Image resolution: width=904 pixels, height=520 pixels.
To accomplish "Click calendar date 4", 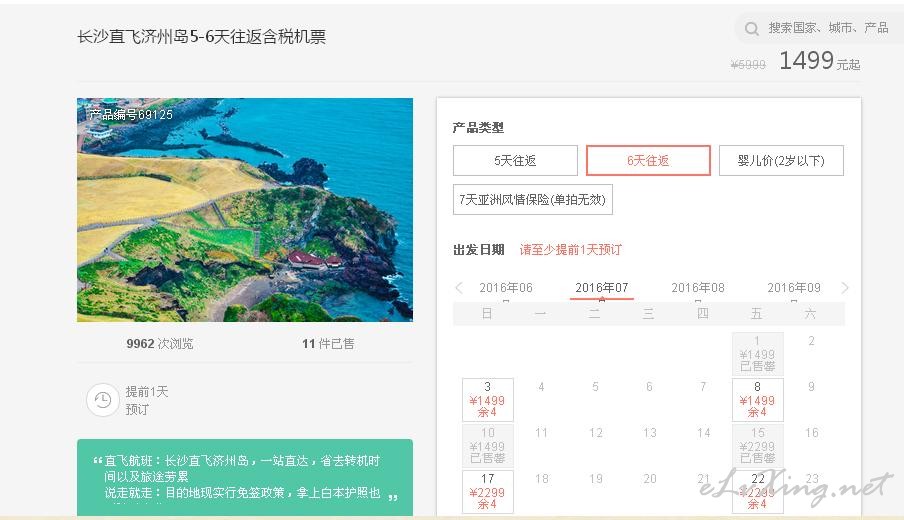I will tap(541, 387).
